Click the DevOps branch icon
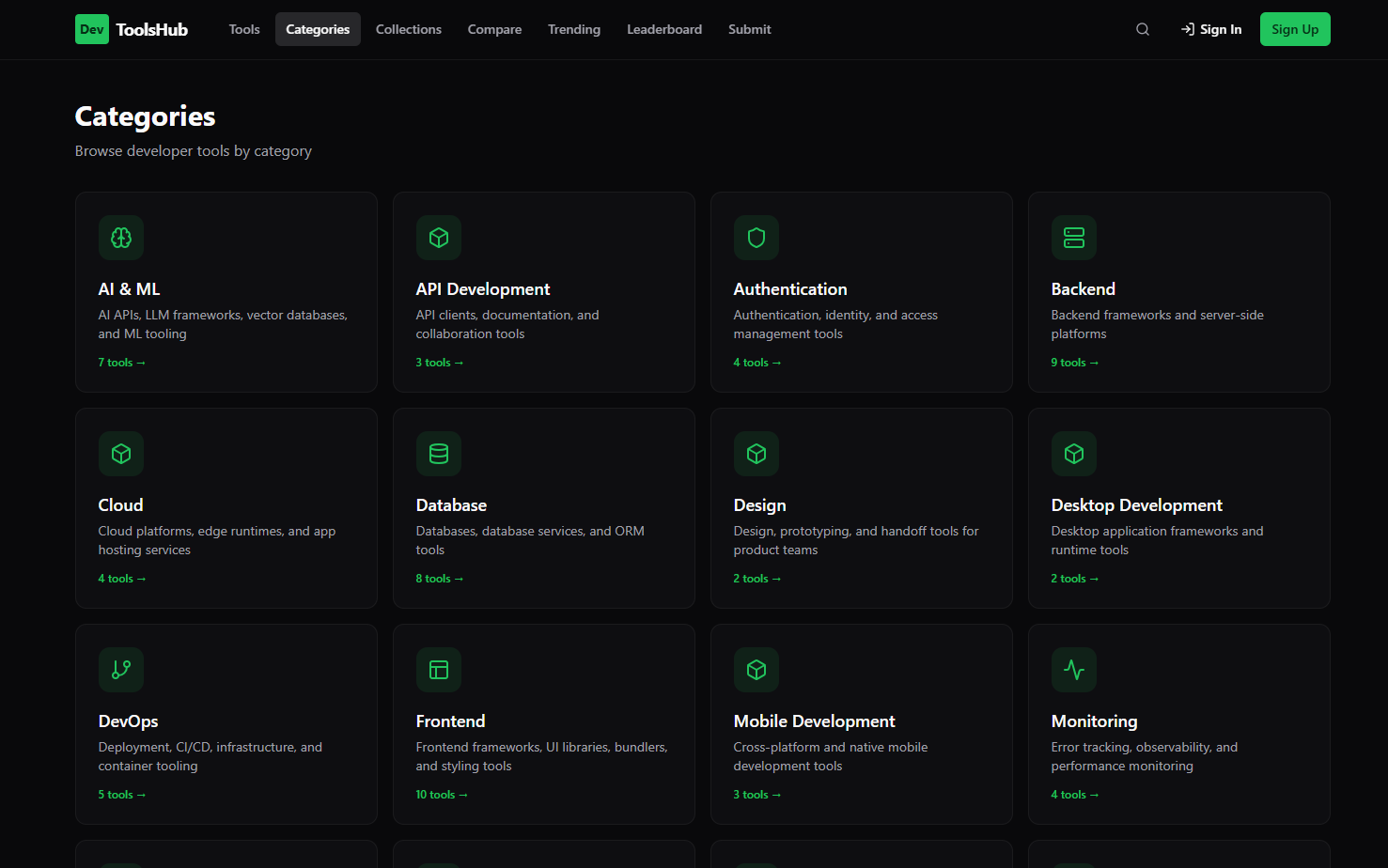The image size is (1388, 868). pos(120,670)
